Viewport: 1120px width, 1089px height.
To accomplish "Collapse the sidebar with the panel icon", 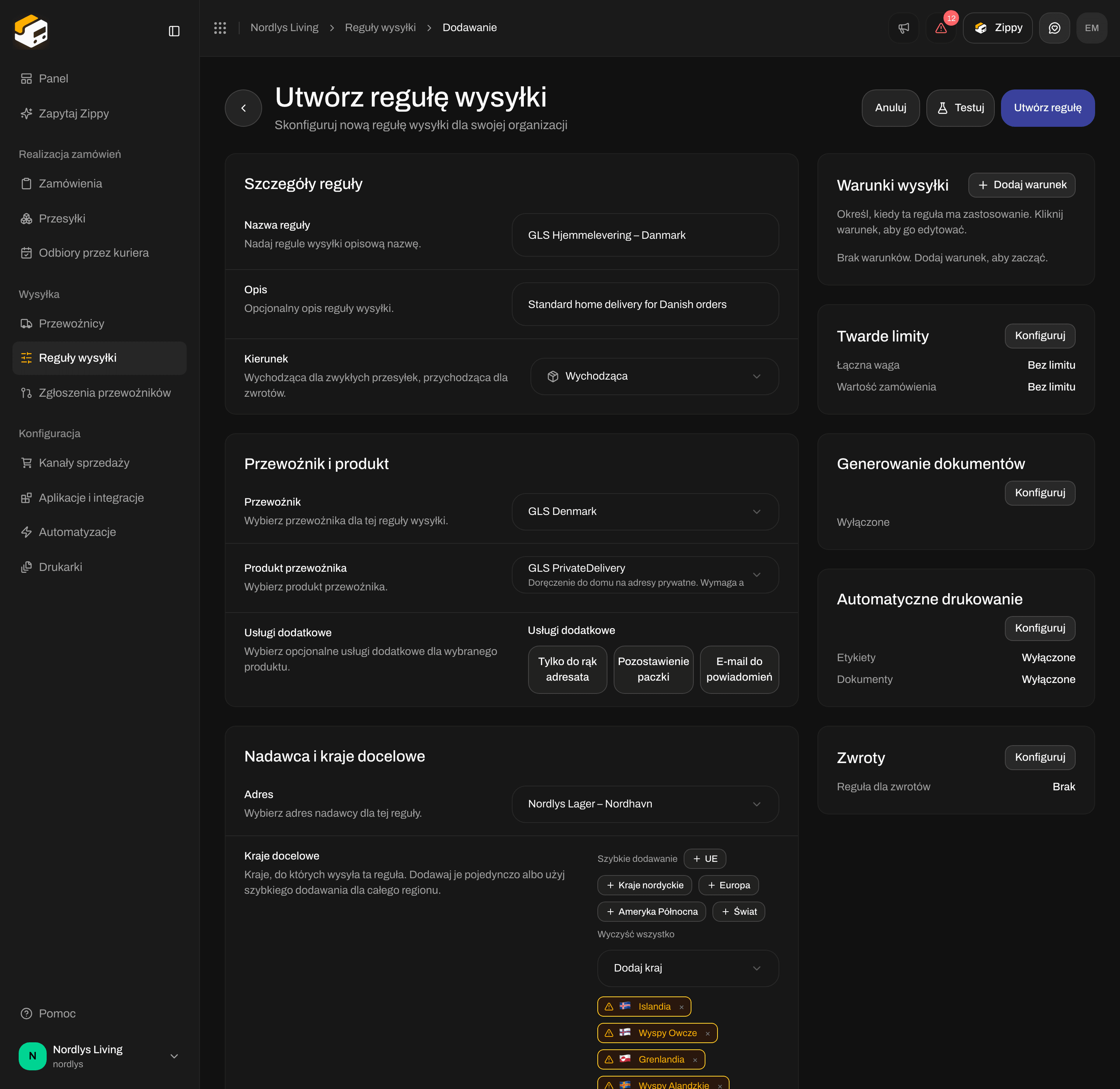I will pyautogui.click(x=174, y=31).
